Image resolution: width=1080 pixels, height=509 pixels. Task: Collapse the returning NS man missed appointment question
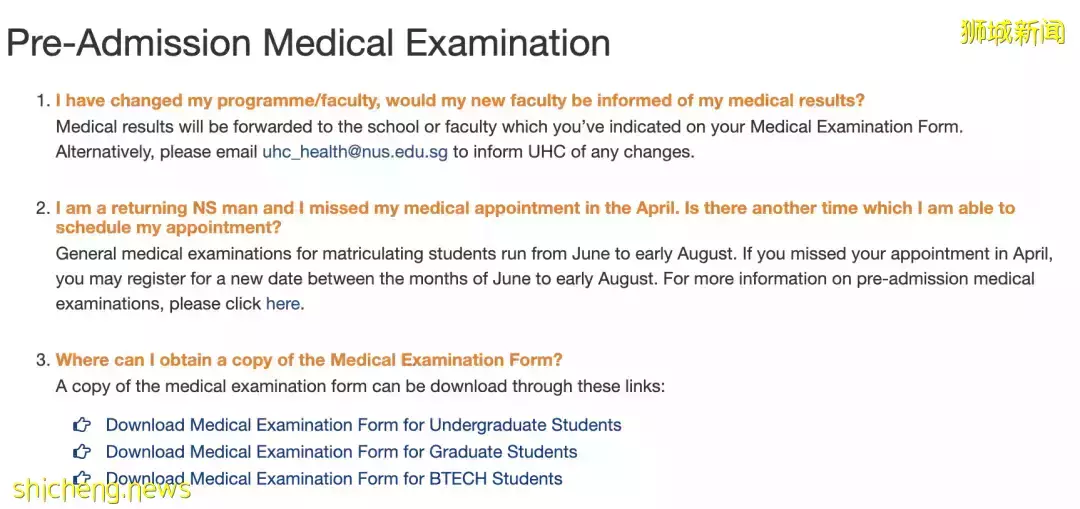coord(535,208)
